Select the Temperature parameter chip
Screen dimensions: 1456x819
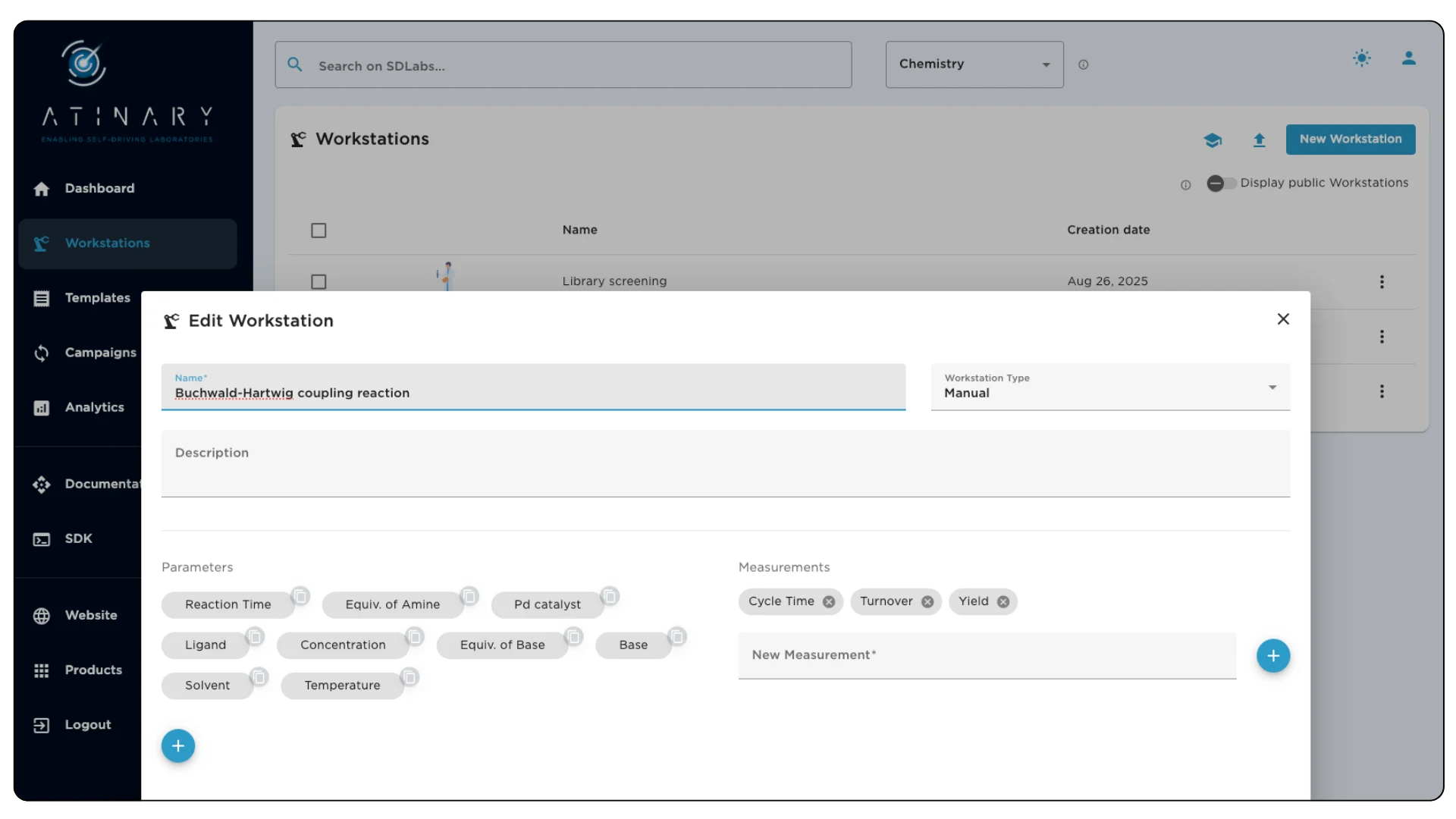click(342, 686)
